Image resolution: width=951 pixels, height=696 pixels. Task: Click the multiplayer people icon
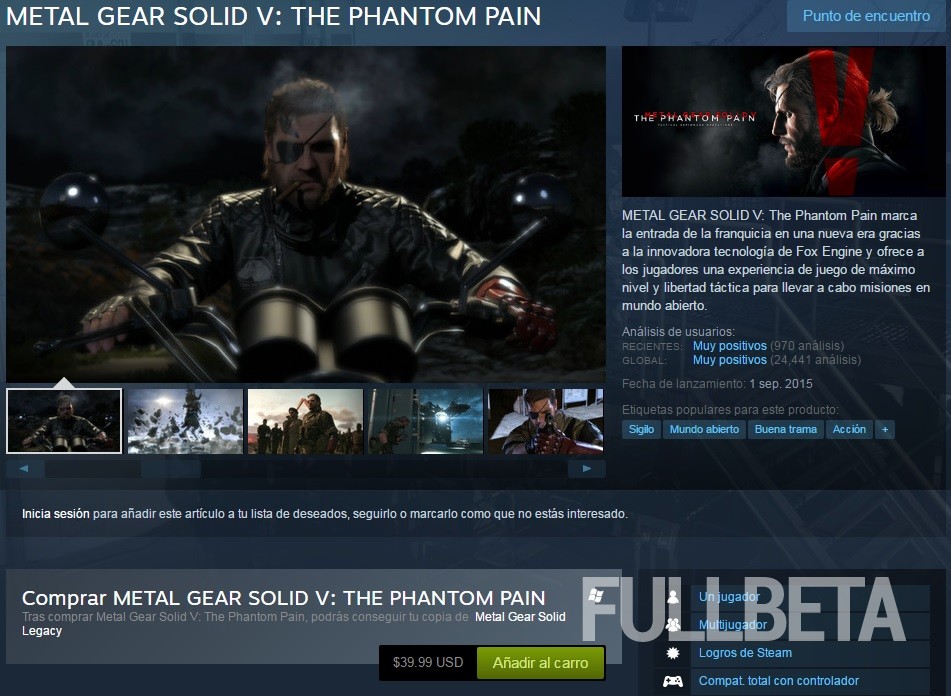673,624
